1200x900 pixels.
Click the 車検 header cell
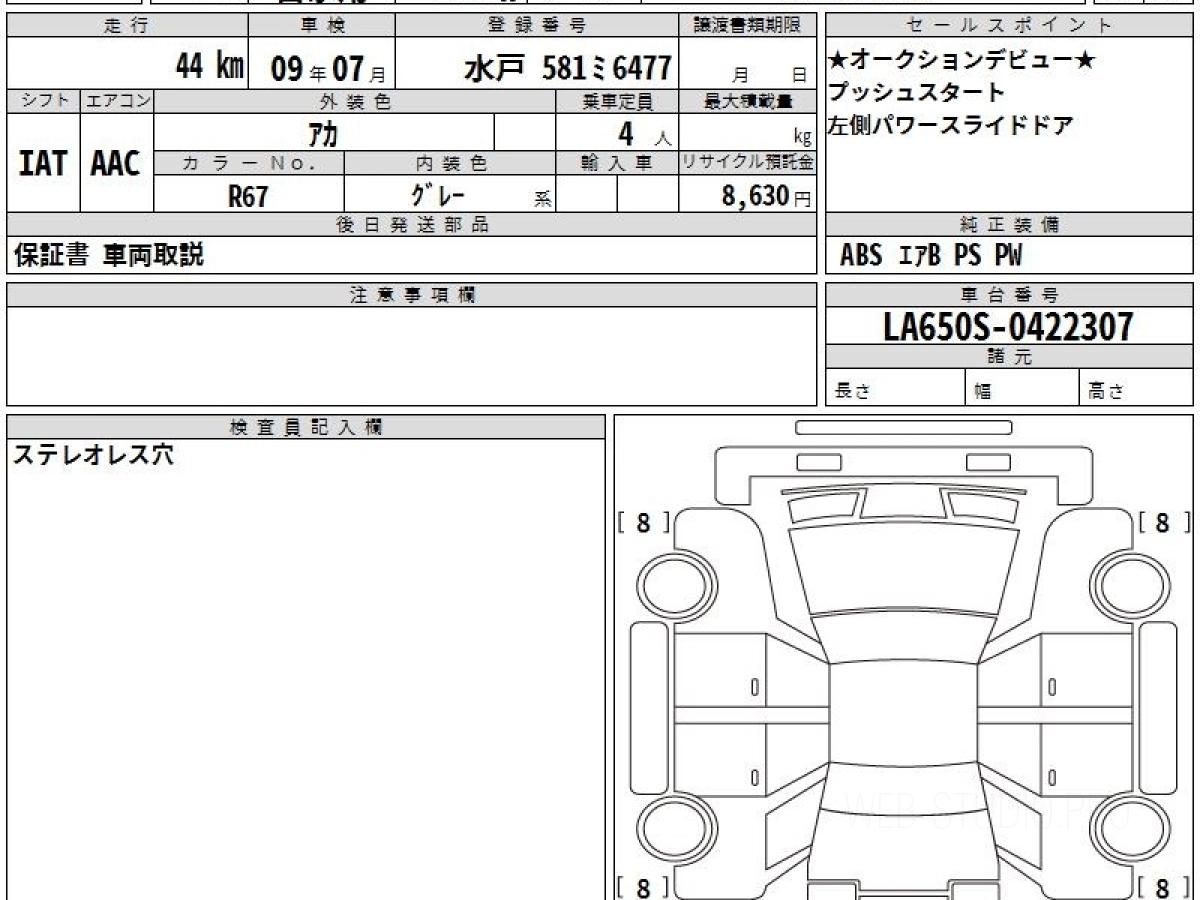point(322,26)
